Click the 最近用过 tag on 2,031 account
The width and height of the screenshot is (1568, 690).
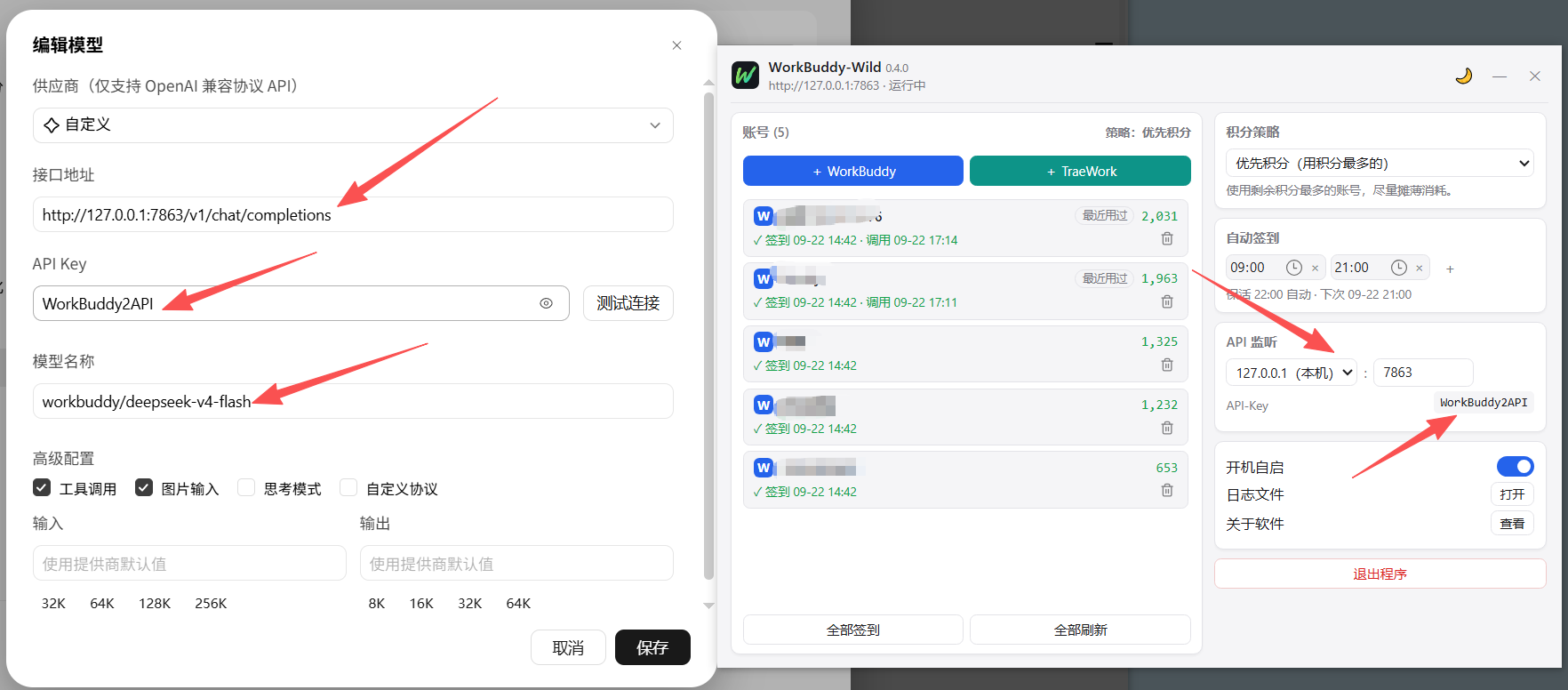point(1105,215)
